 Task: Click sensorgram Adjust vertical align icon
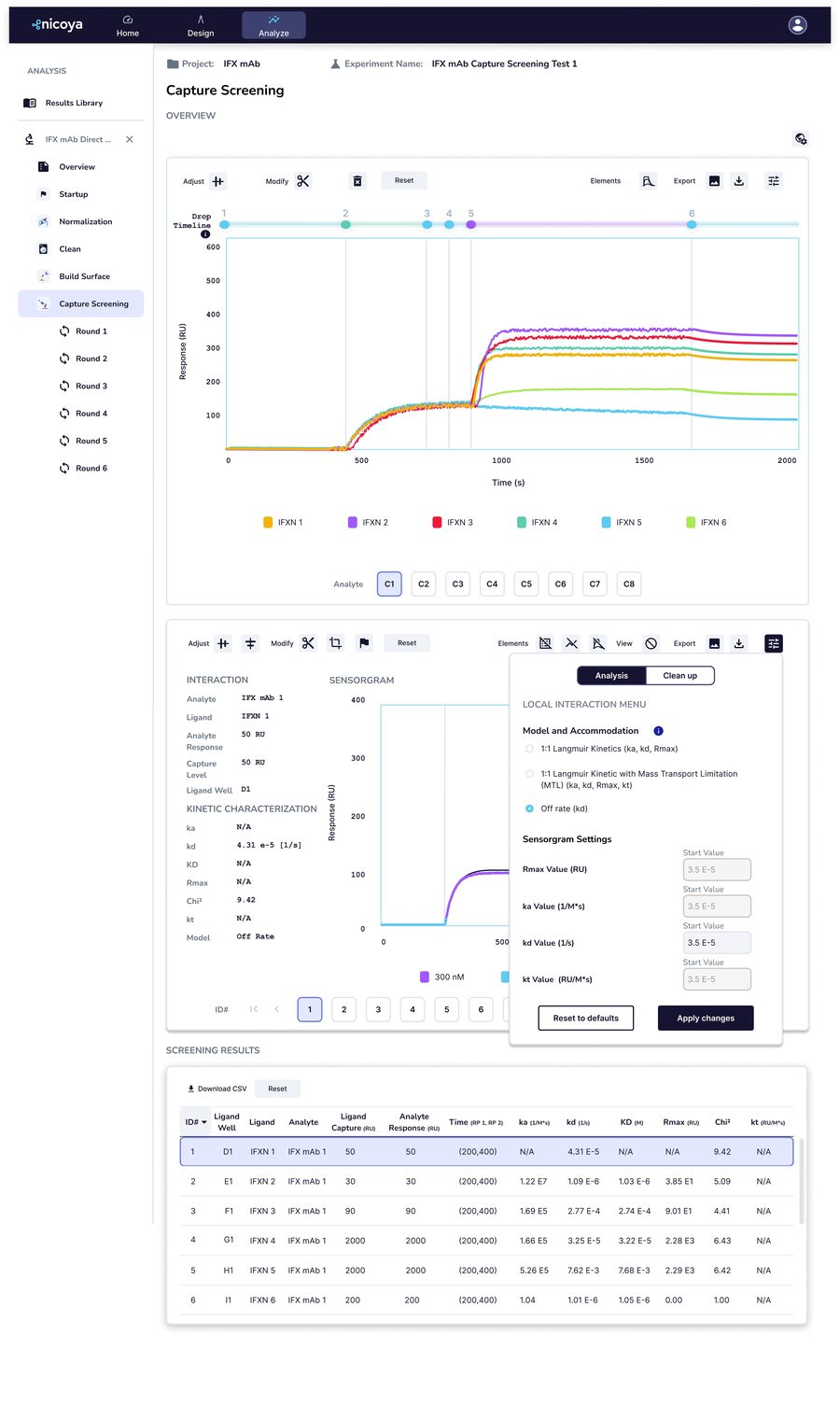pos(223,643)
